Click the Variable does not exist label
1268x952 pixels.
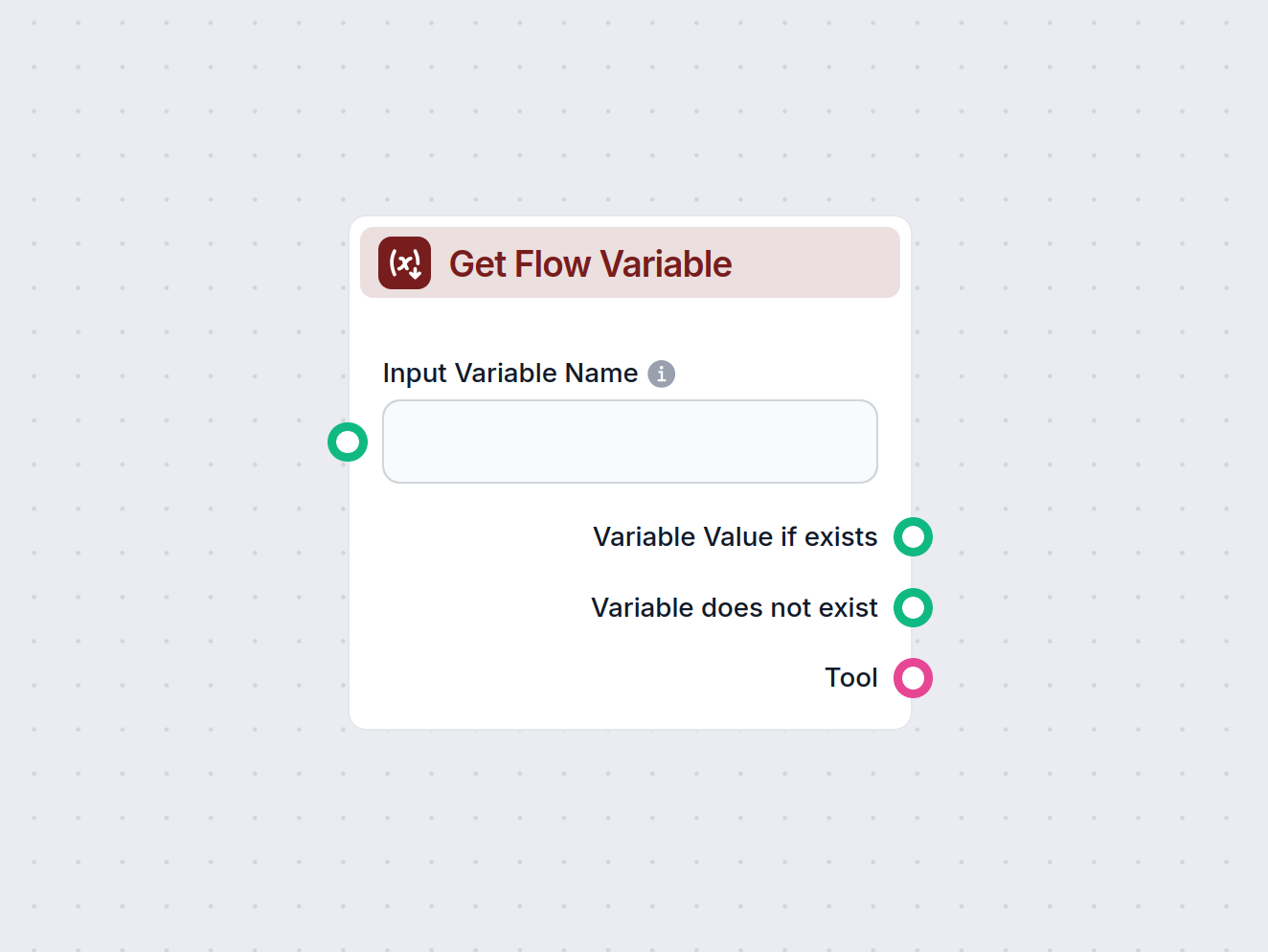point(734,608)
